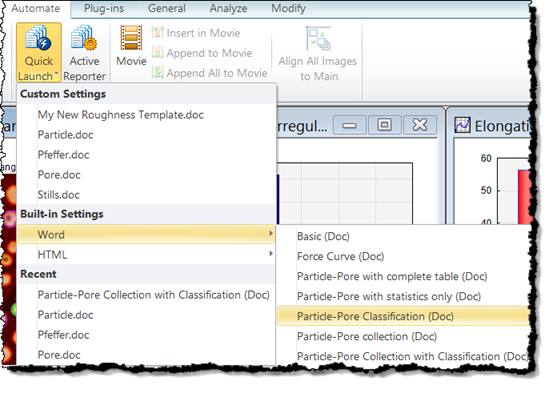Open the Analyze ribbon tab
Image resolution: width=557 pixels, height=393 pixels.
(x=228, y=8)
